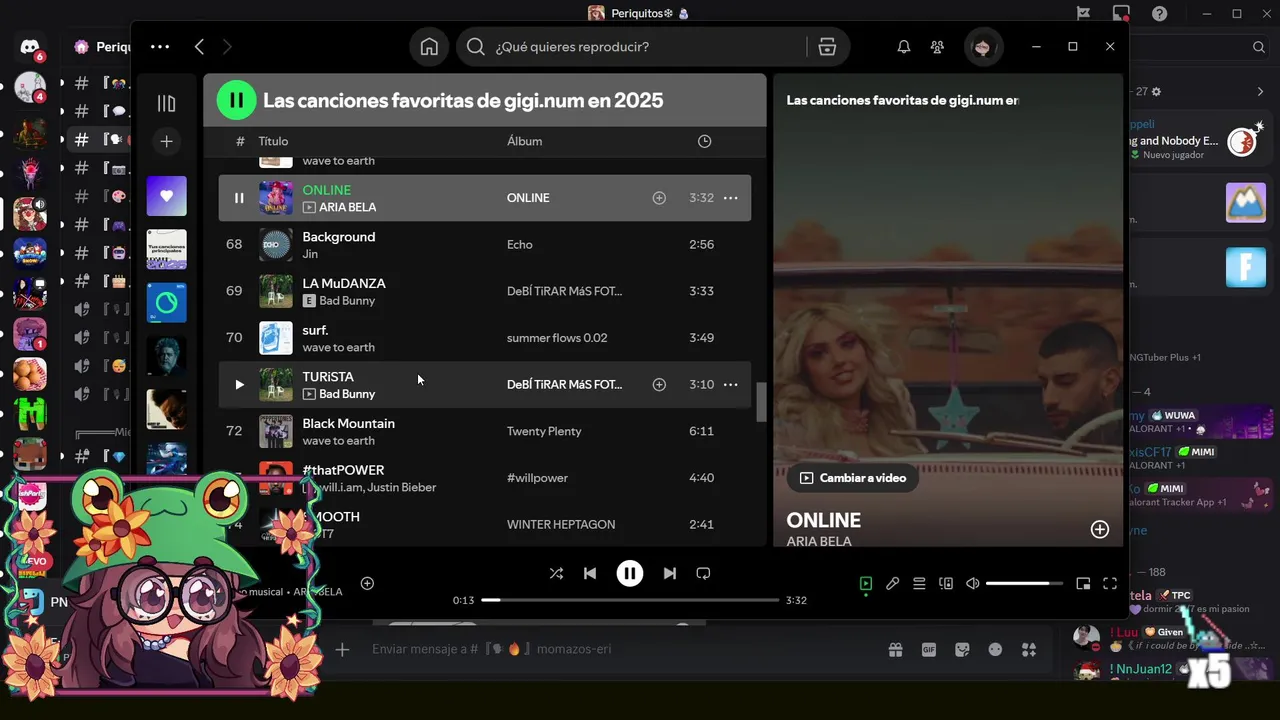Open Spotify notifications bell
Image resolution: width=1280 pixels, height=720 pixels.
pyautogui.click(x=903, y=47)
